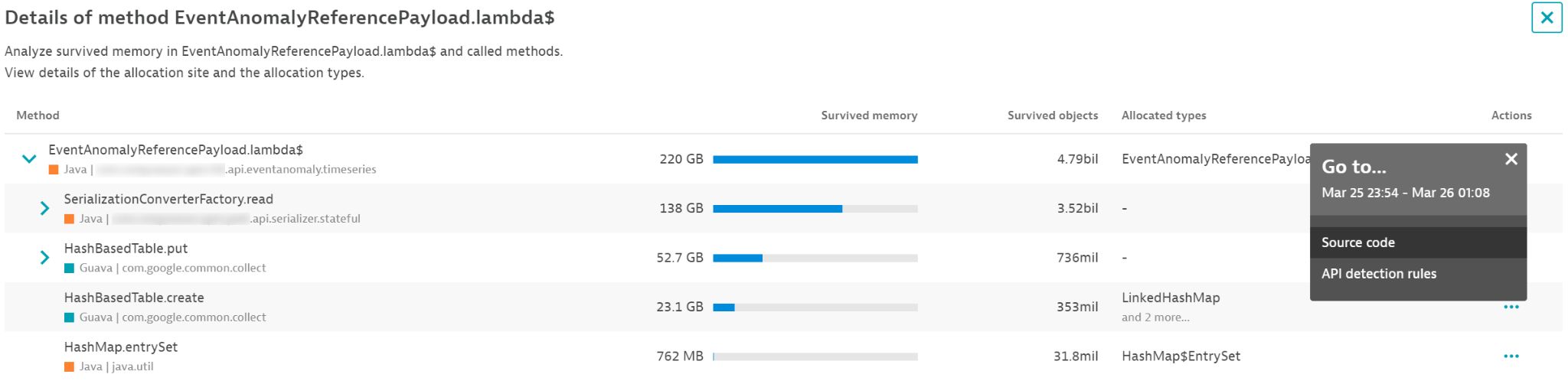1568x384 pixels.
Task: Click the Java icon under EventAnomalyReferencePayload.lambda$
Action: click(x=54, y=170)
